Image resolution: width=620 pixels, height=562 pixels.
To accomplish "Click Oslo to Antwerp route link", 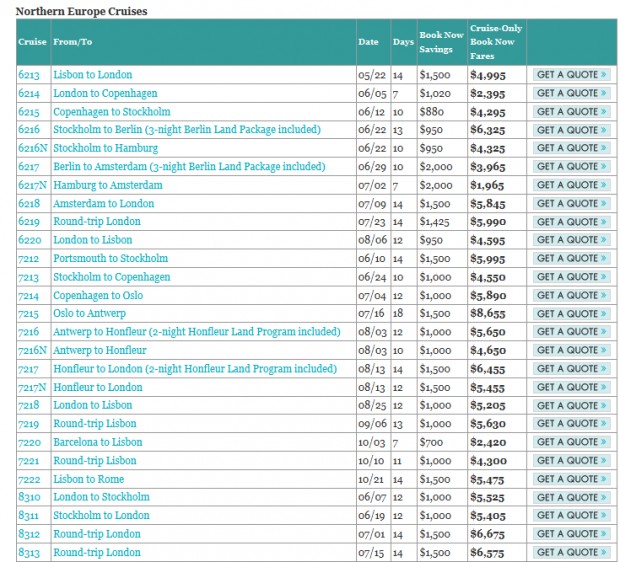I will 90,313.
